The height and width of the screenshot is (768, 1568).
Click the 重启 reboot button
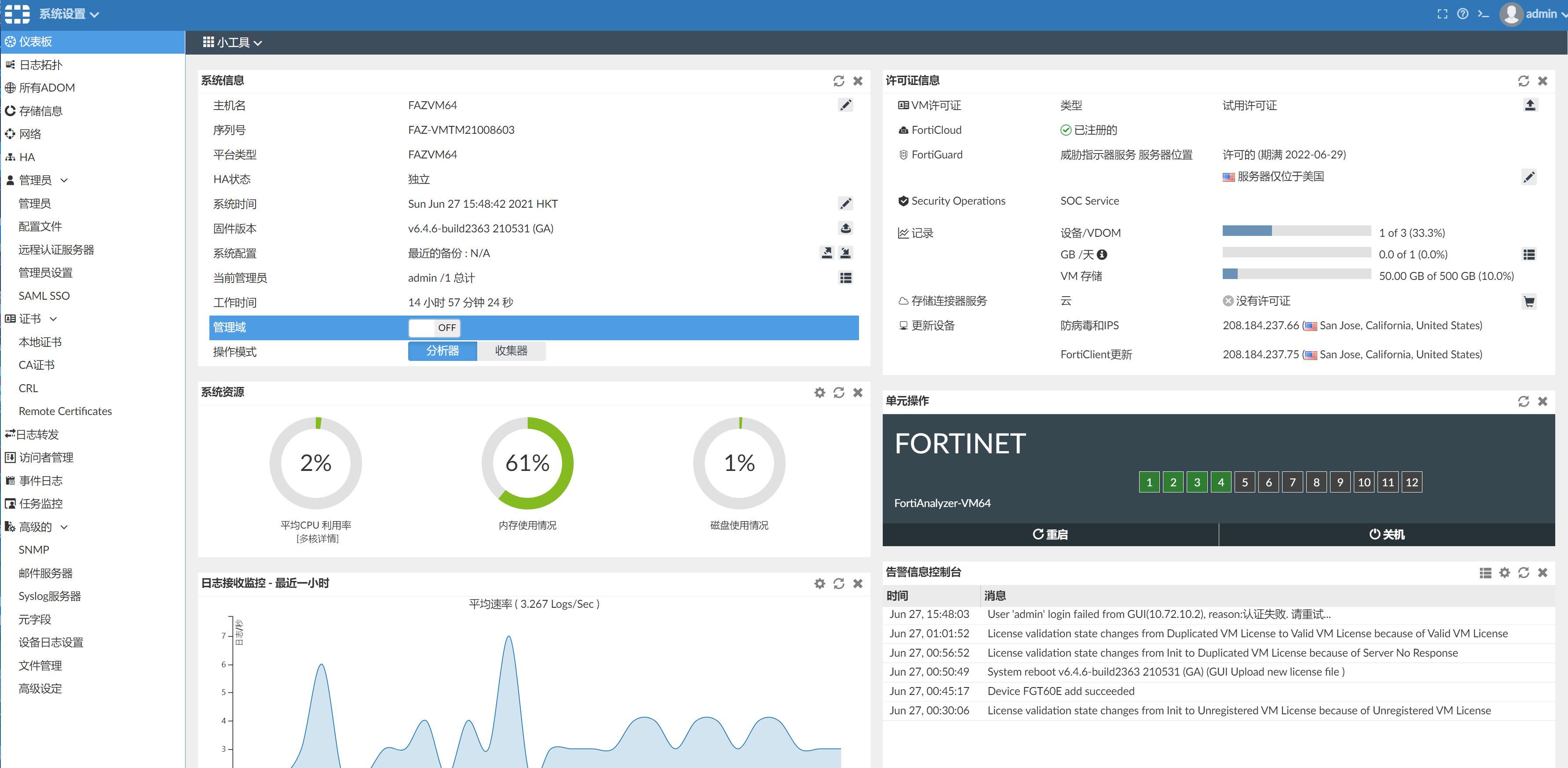1050,534
